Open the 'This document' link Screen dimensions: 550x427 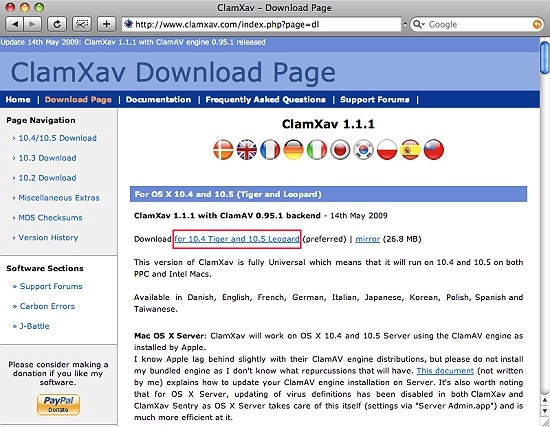click(445, 371)
